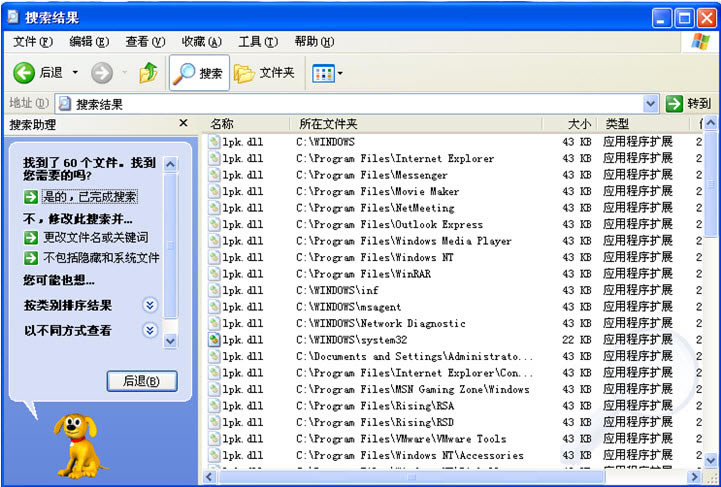Open the address bar dropdown
Viewport: 721px width, 487px height.
tap(650, 104)
